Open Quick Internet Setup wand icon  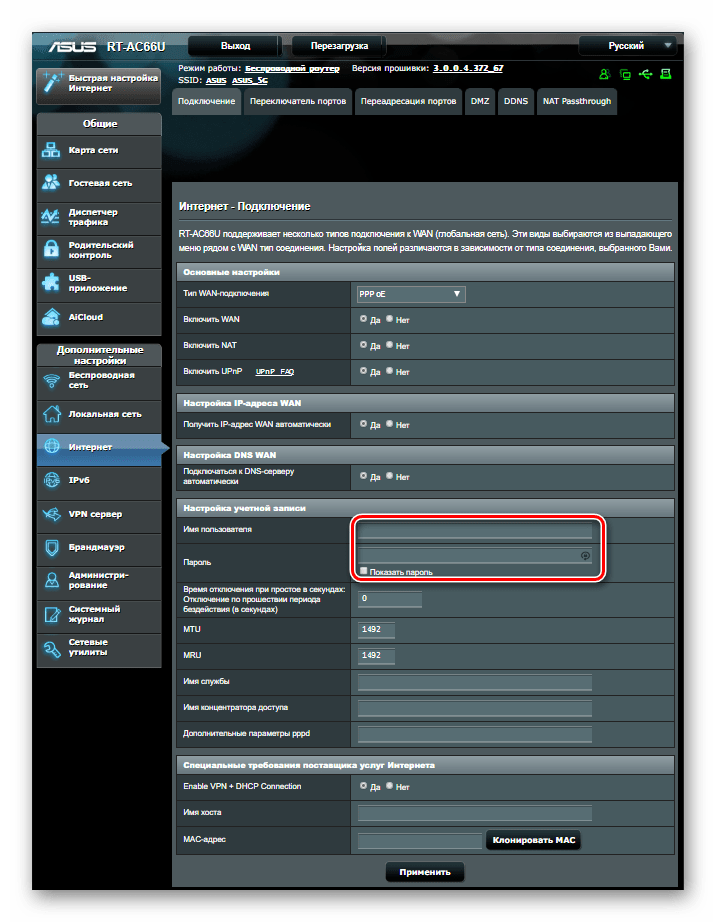(x=52, y=83)
